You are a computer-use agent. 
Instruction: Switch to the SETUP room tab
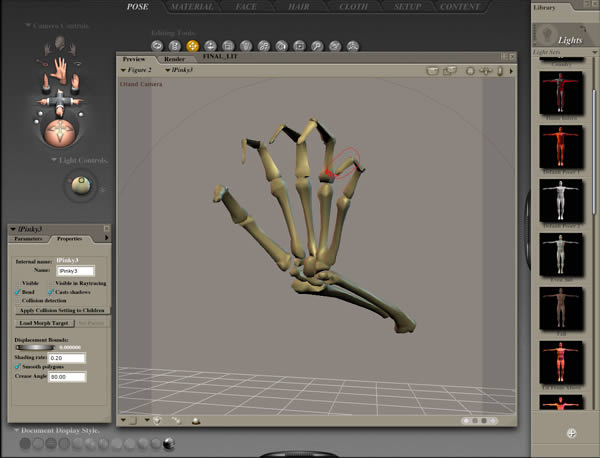click(x=407, y=7)
